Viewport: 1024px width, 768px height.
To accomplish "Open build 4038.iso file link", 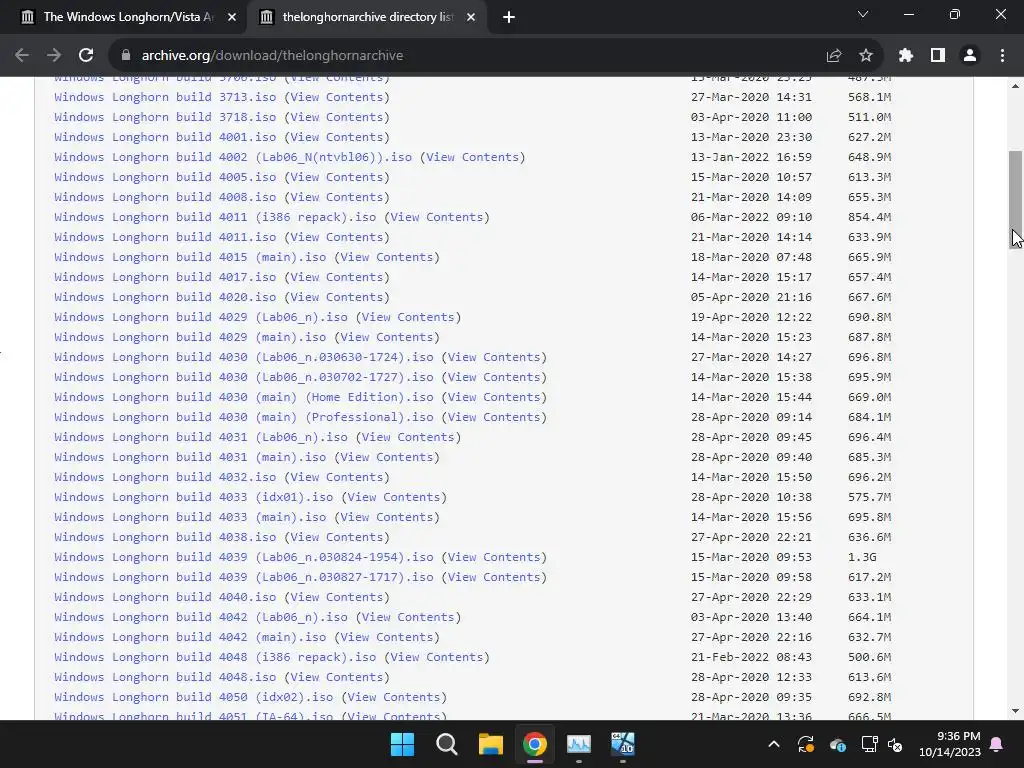I will [x=165, y=537].
